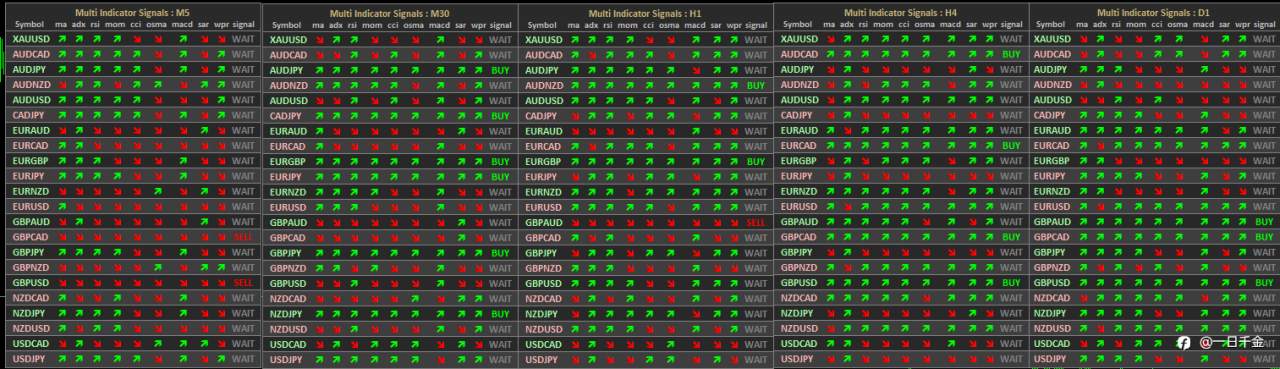The image size is (1280, 369).
Task: Click the macd arrow for GBPAUD in H1 panel
Action: (x=695, y=223)
